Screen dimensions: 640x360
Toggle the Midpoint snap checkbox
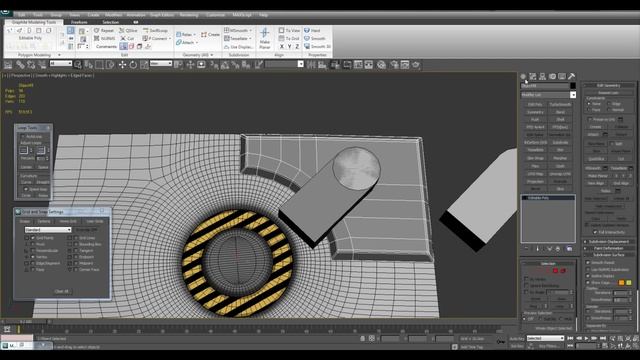pos(76,263)
